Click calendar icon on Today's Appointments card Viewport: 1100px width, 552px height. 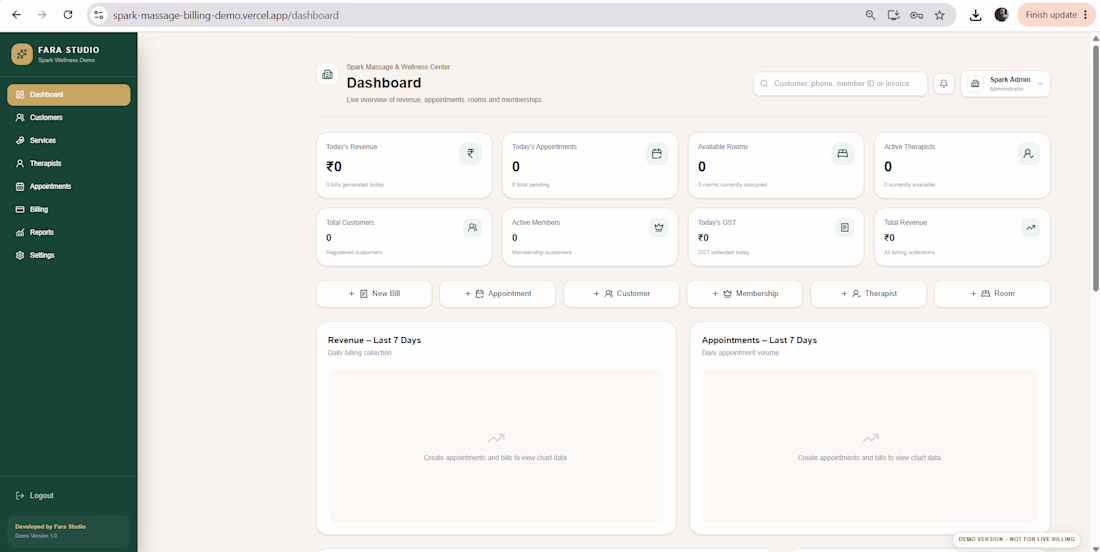(x=657, y=154)
